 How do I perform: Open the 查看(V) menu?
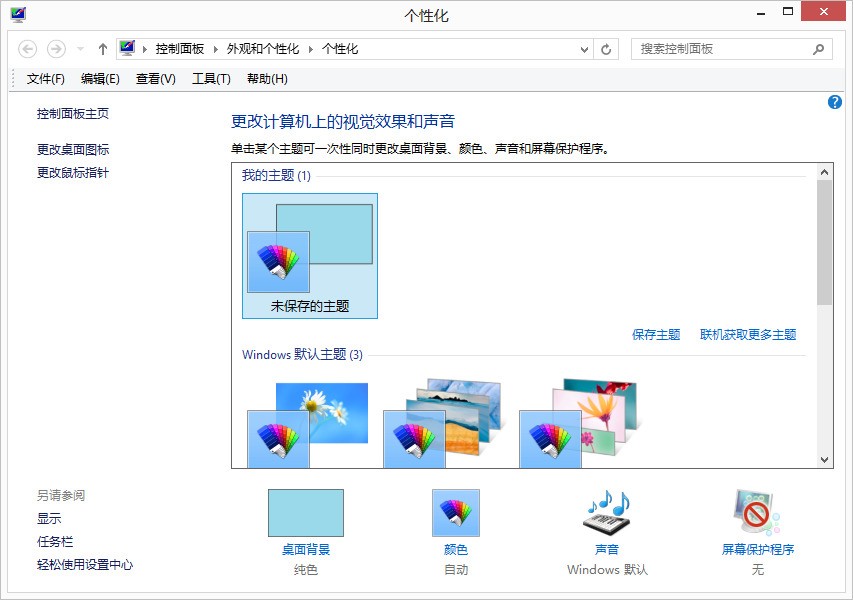[x=156, y=79]
